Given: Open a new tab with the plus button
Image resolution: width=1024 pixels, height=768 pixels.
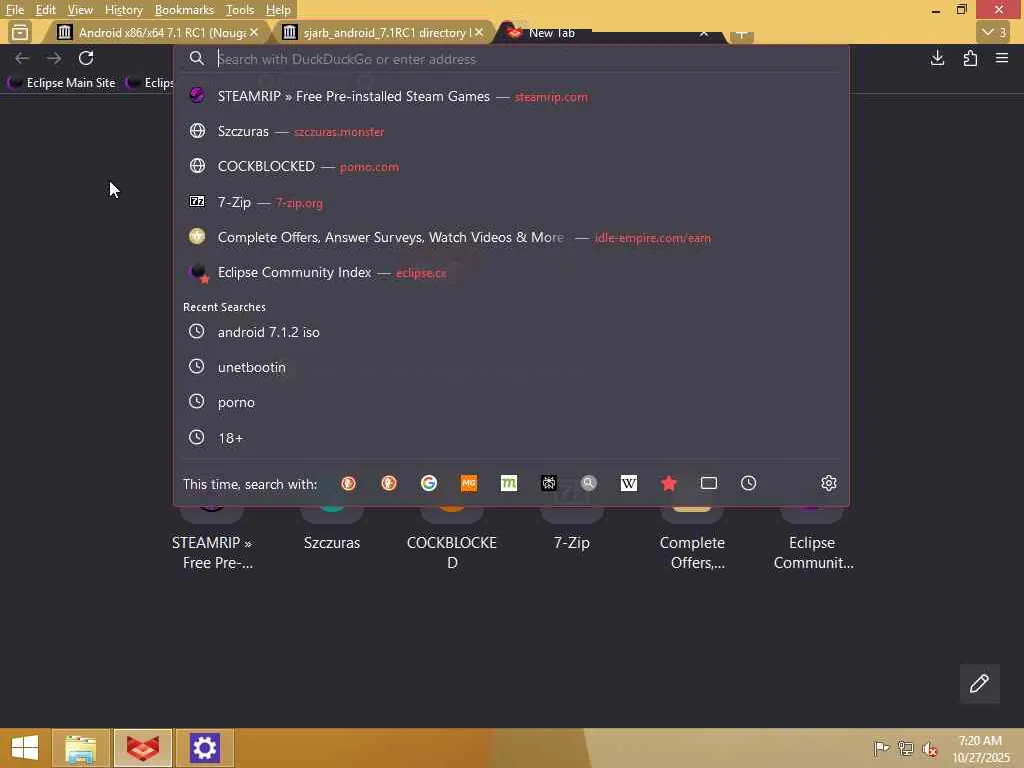Looking at the screenshot, I should point(741,33).
